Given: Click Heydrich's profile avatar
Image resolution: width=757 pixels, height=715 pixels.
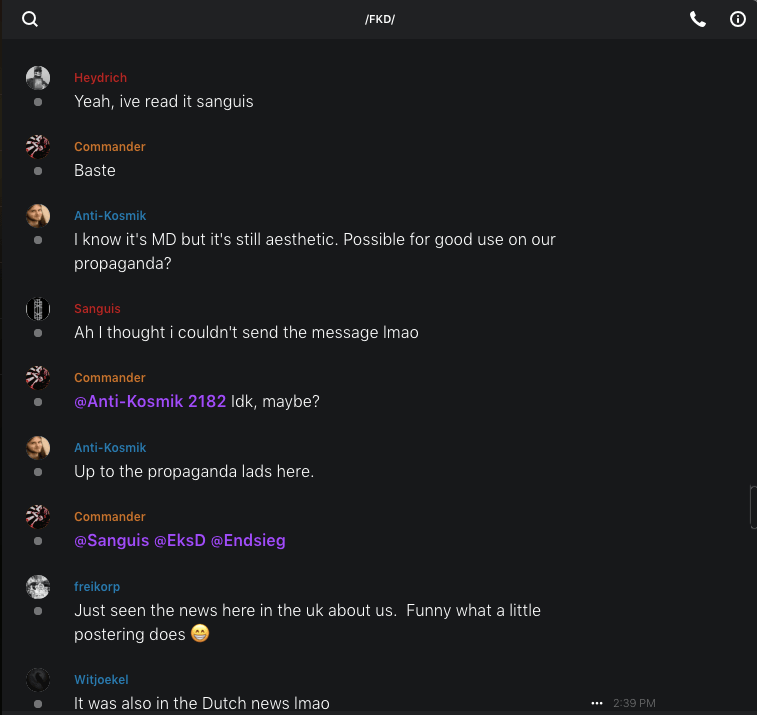Looking at the screenshot, I should tap(38, 78).
